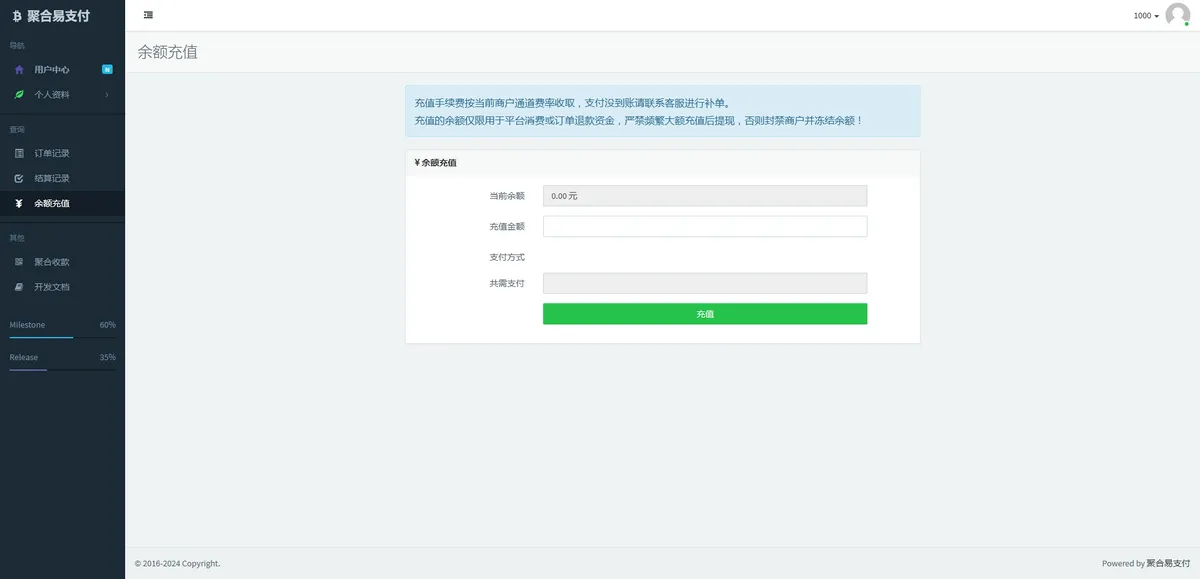
Task: Select the home icon beside 用户中心
Action: [20, 69]
